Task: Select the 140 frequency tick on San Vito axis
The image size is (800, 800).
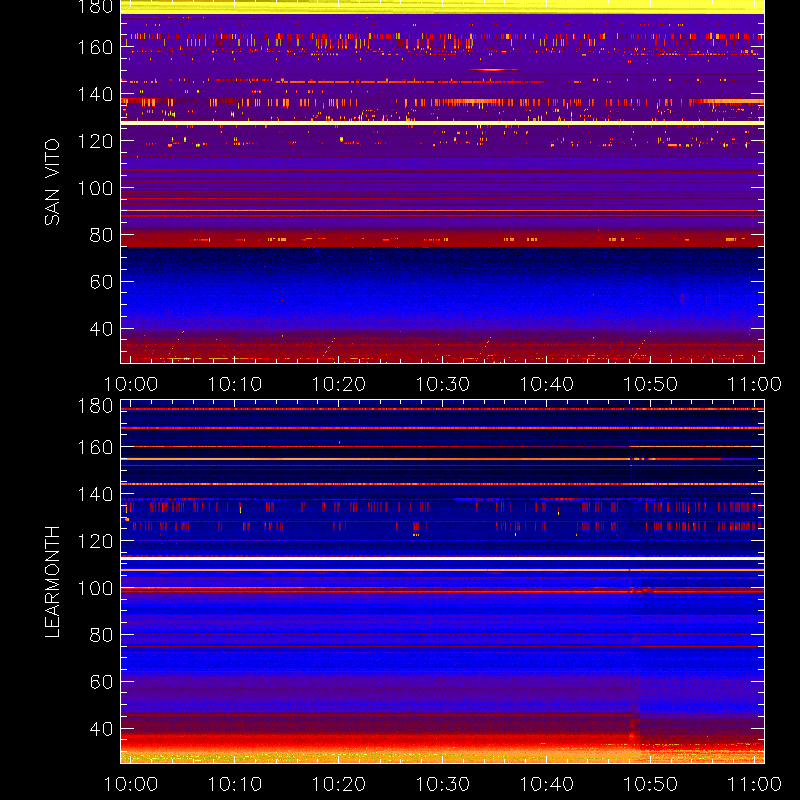Action: pos(95,94)
